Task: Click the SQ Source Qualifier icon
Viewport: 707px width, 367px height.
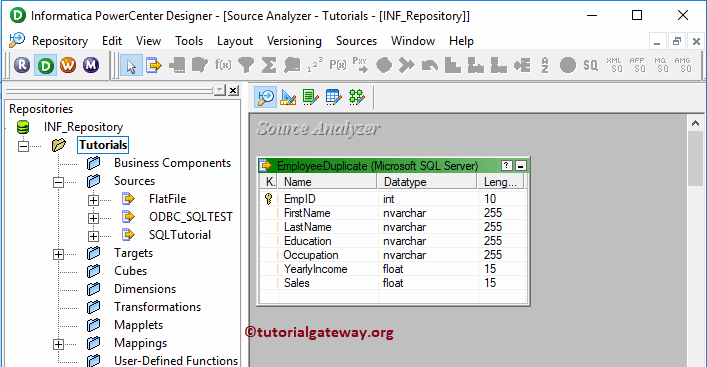Action: click(591, 65)
